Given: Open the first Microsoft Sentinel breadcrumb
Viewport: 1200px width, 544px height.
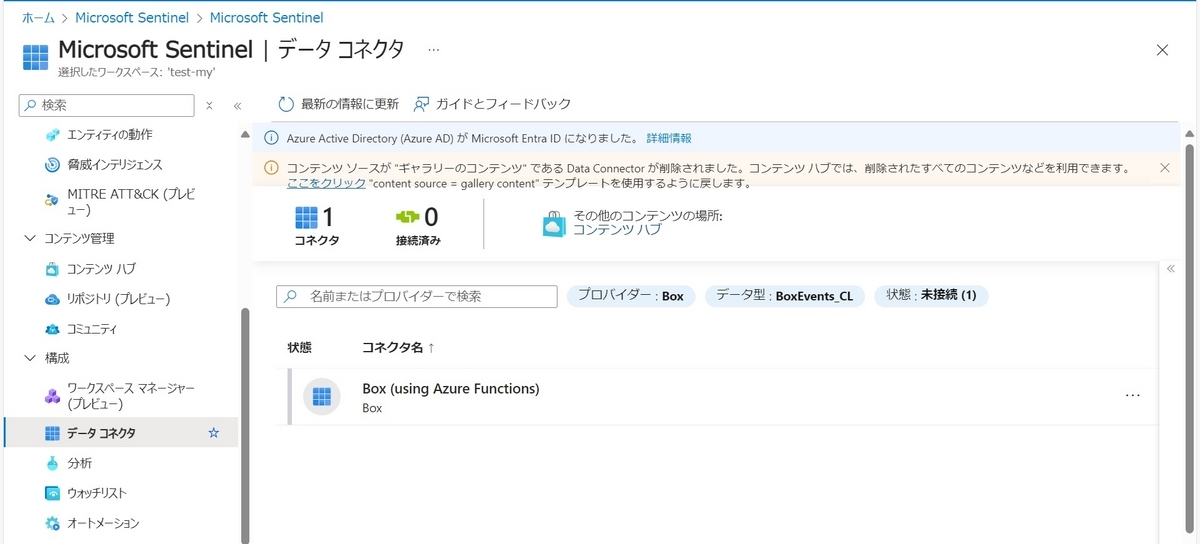Looking at the screenshot, I should pyautogui.click(x=134, y=18).
